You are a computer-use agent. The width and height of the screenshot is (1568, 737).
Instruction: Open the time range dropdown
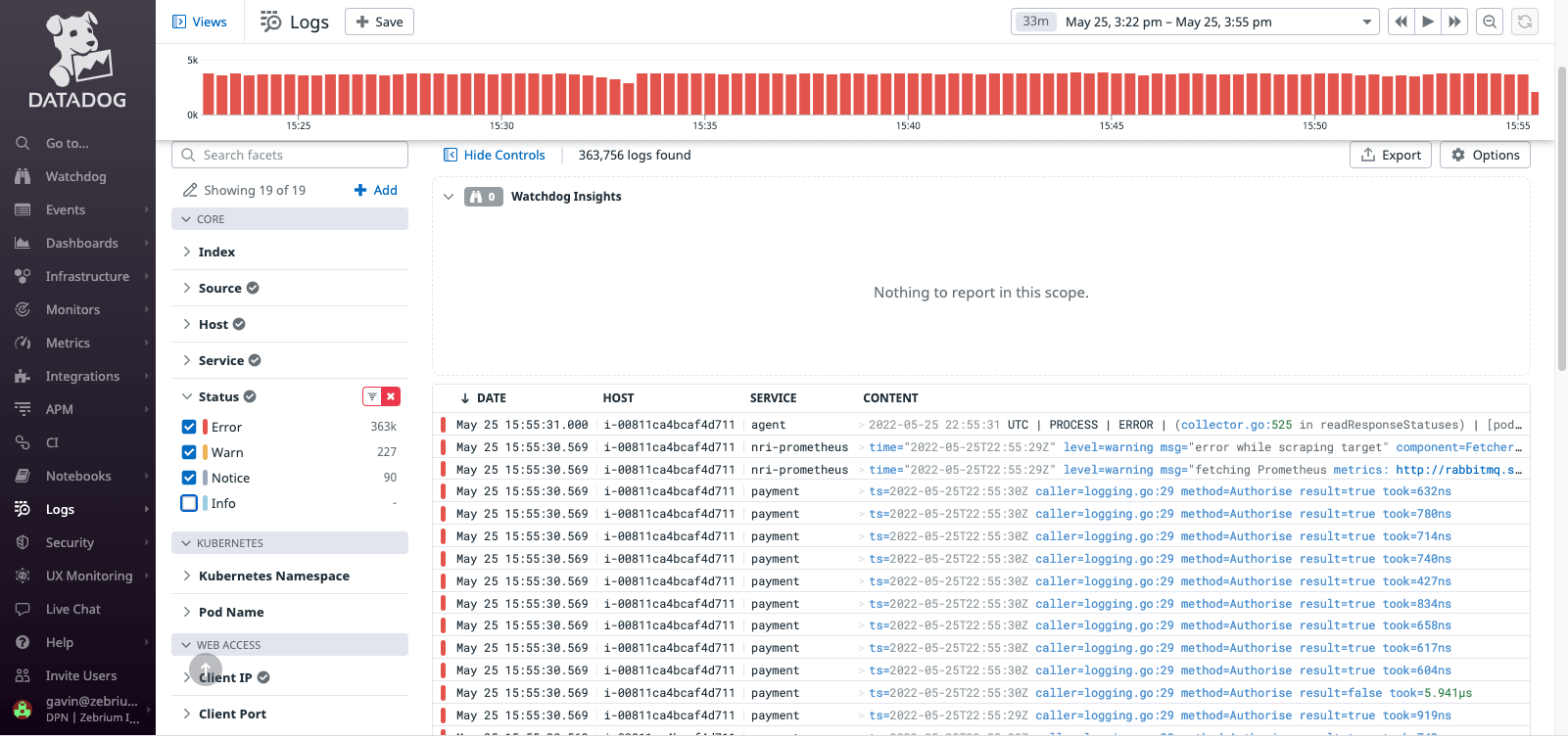coord(1195,22)
